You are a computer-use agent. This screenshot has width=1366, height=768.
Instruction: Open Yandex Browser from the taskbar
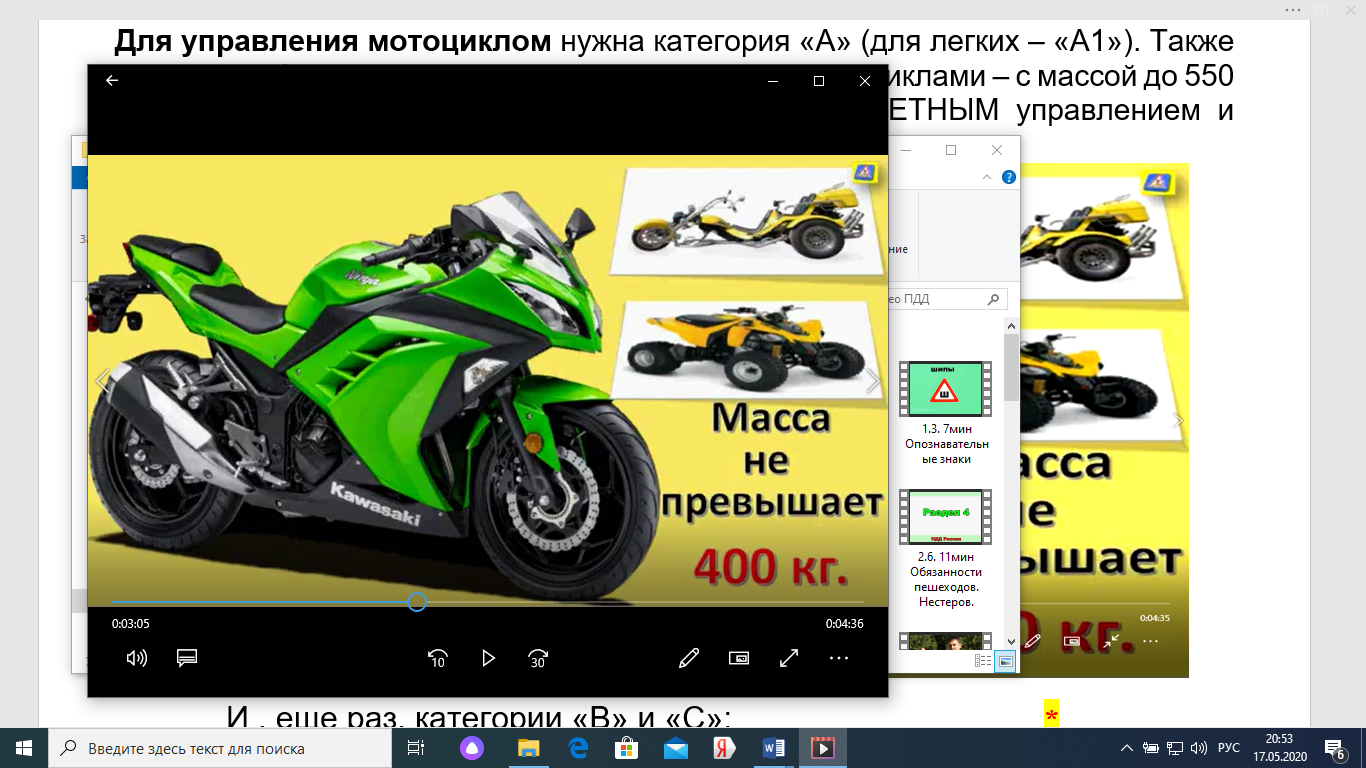(725, 748)
